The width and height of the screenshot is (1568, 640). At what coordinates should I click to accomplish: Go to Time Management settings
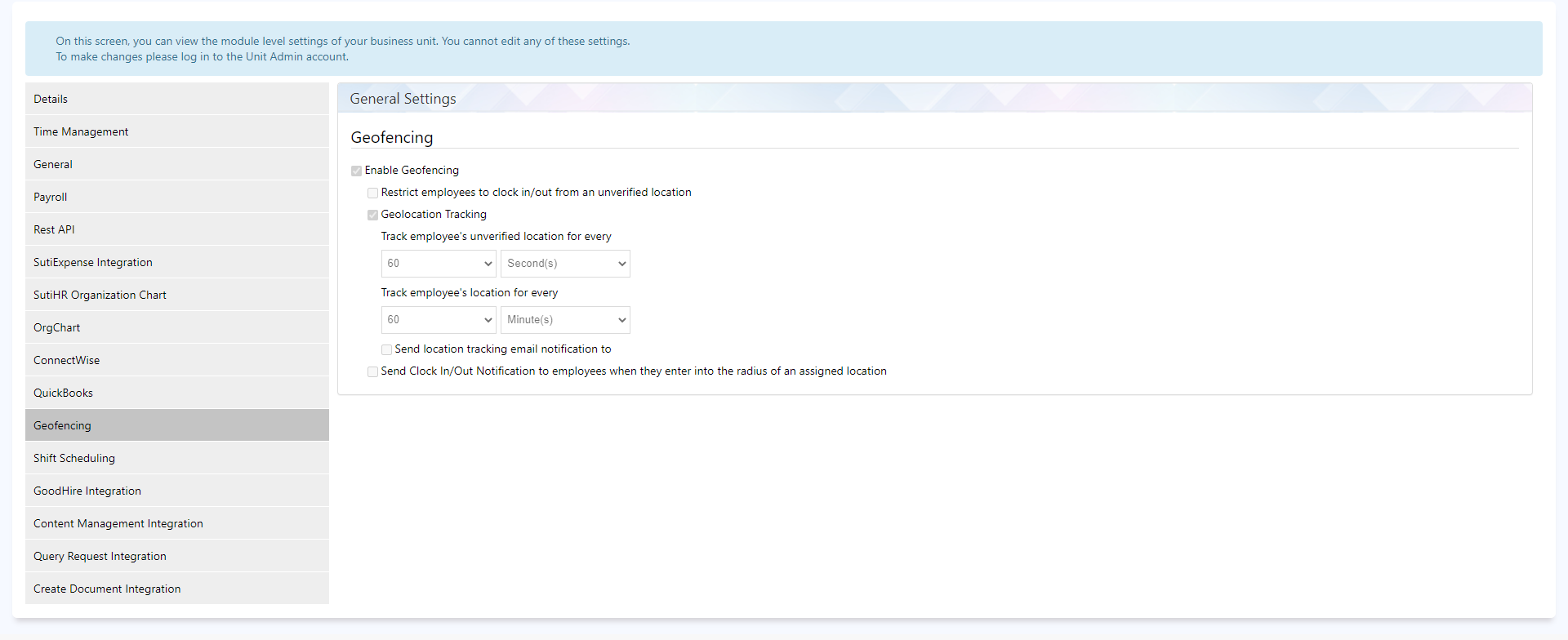[x=81, y=131]
